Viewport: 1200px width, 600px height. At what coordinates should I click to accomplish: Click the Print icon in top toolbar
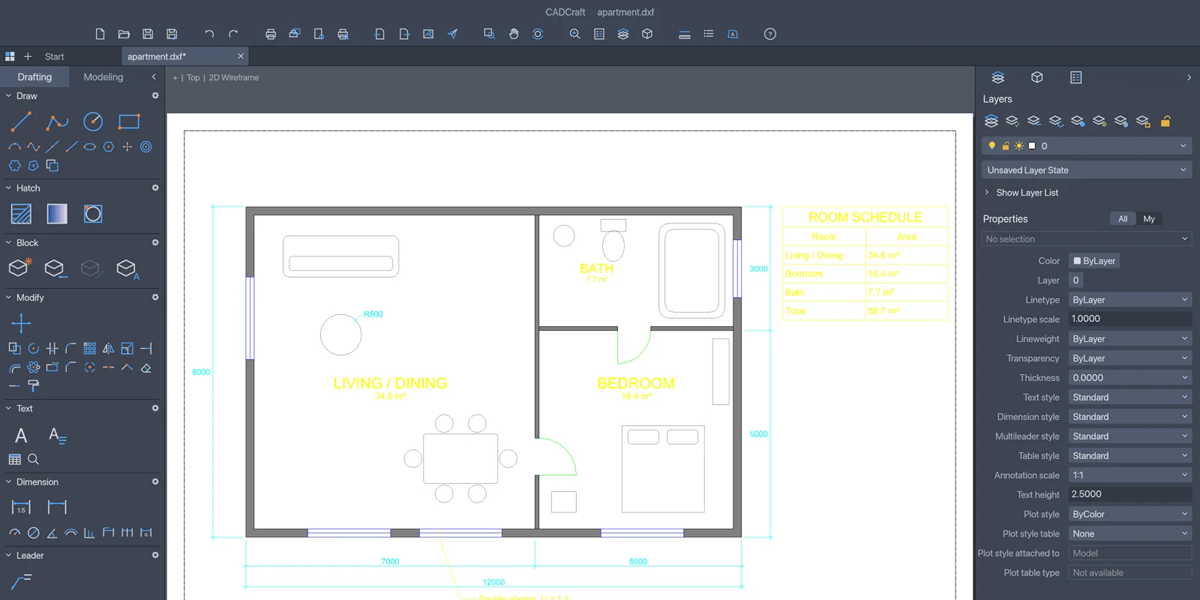tap(270, 34)
